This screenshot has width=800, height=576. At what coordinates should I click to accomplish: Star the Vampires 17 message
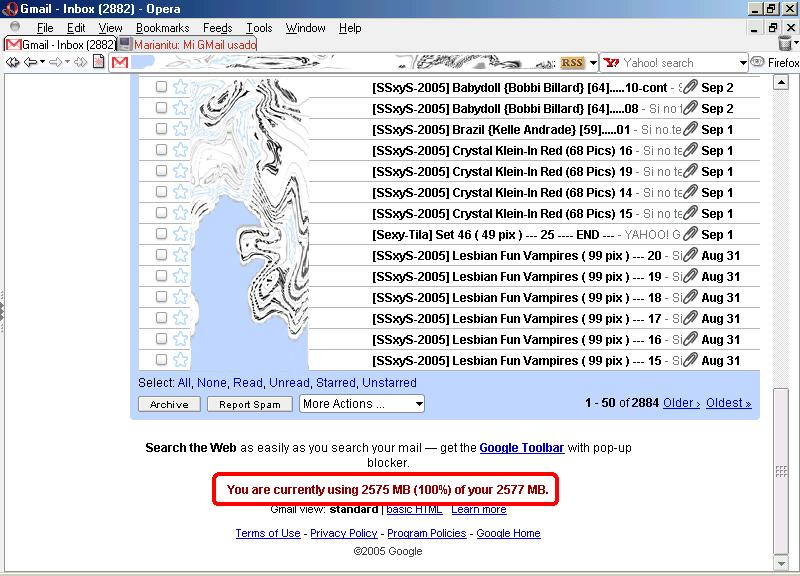(x=181, y=318)
